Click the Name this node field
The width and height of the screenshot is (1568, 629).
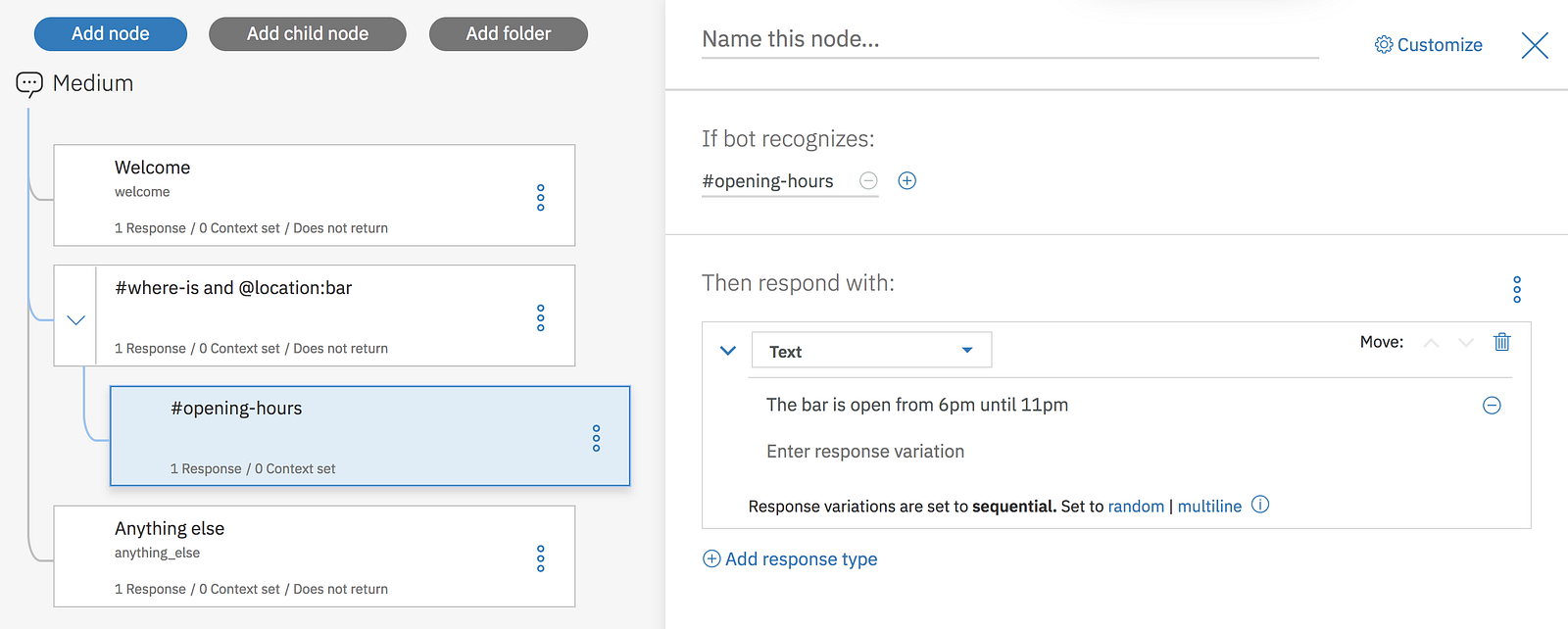[x=1009, y=40]
